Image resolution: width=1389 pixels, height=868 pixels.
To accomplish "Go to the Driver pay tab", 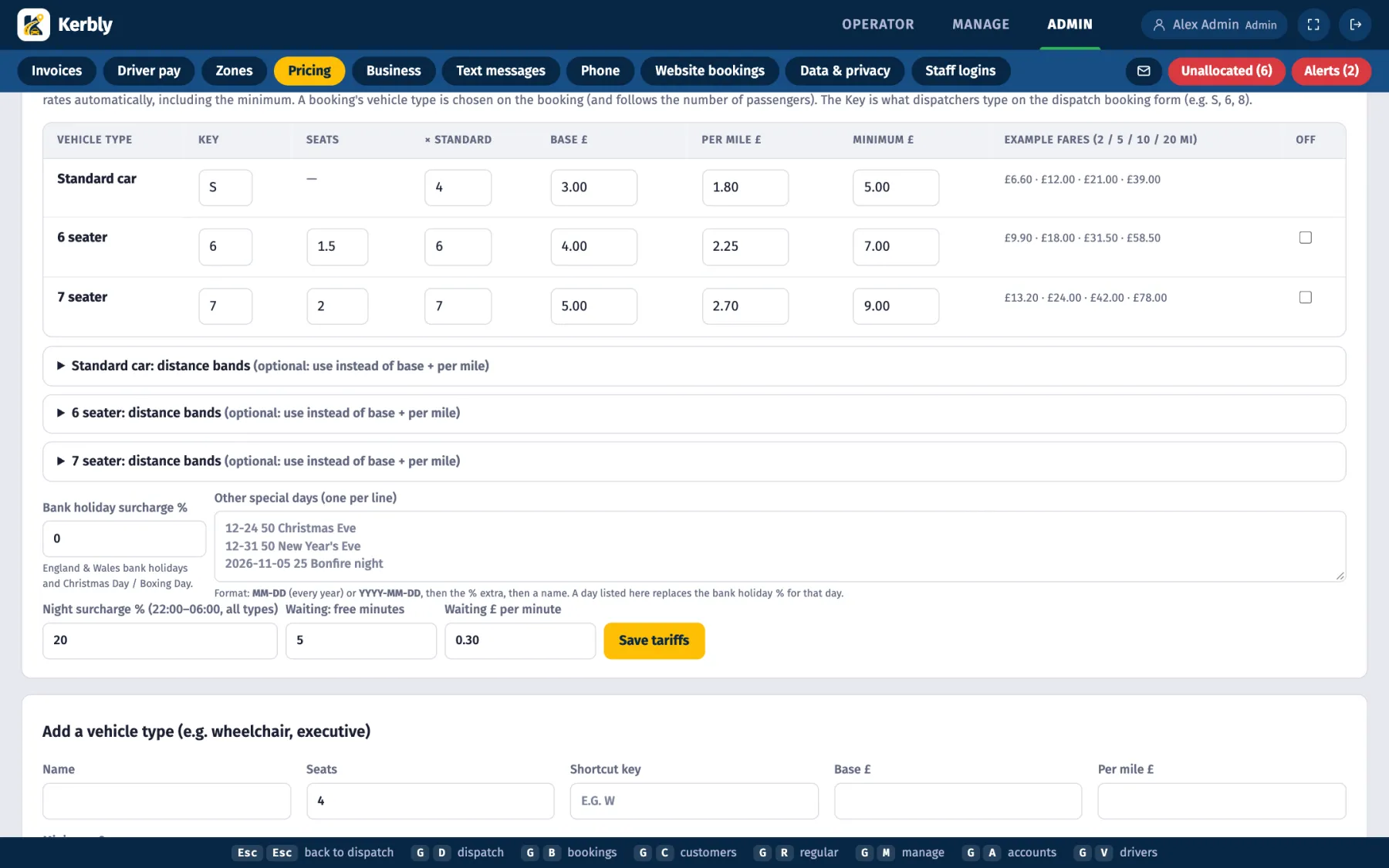I will (149, 71).
